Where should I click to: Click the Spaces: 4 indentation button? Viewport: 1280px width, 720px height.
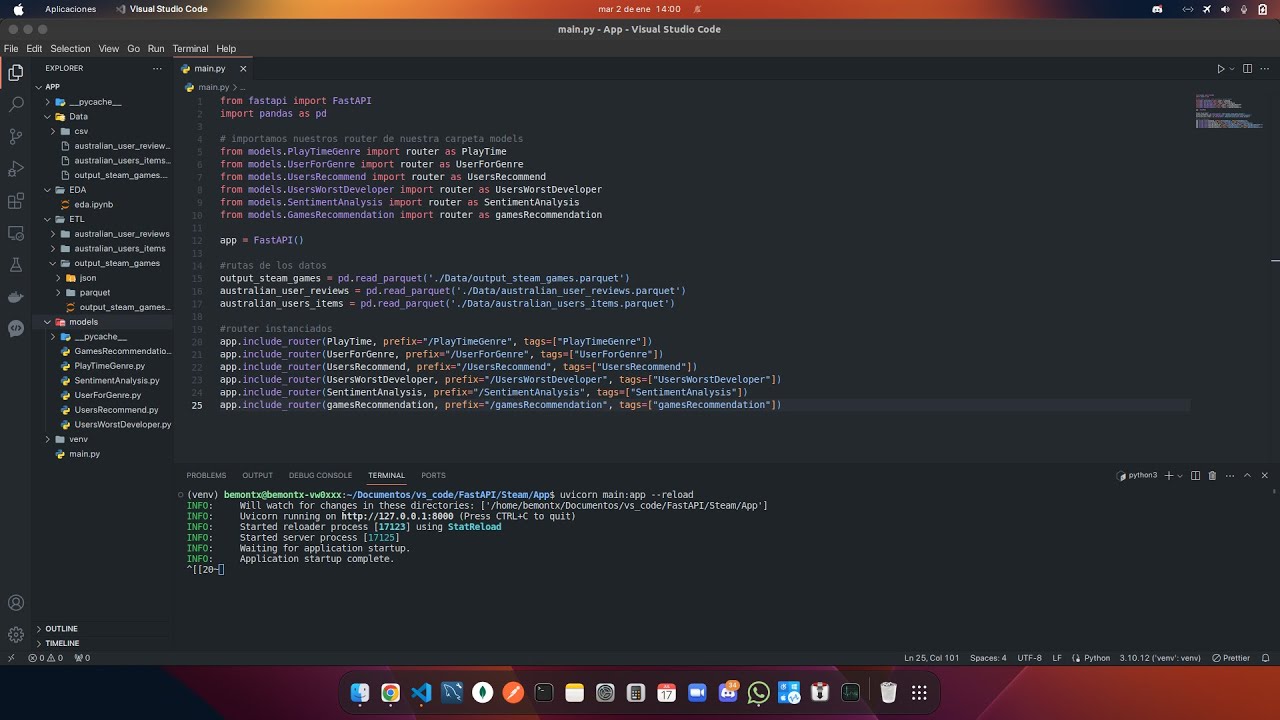click(x=988, y=658)
